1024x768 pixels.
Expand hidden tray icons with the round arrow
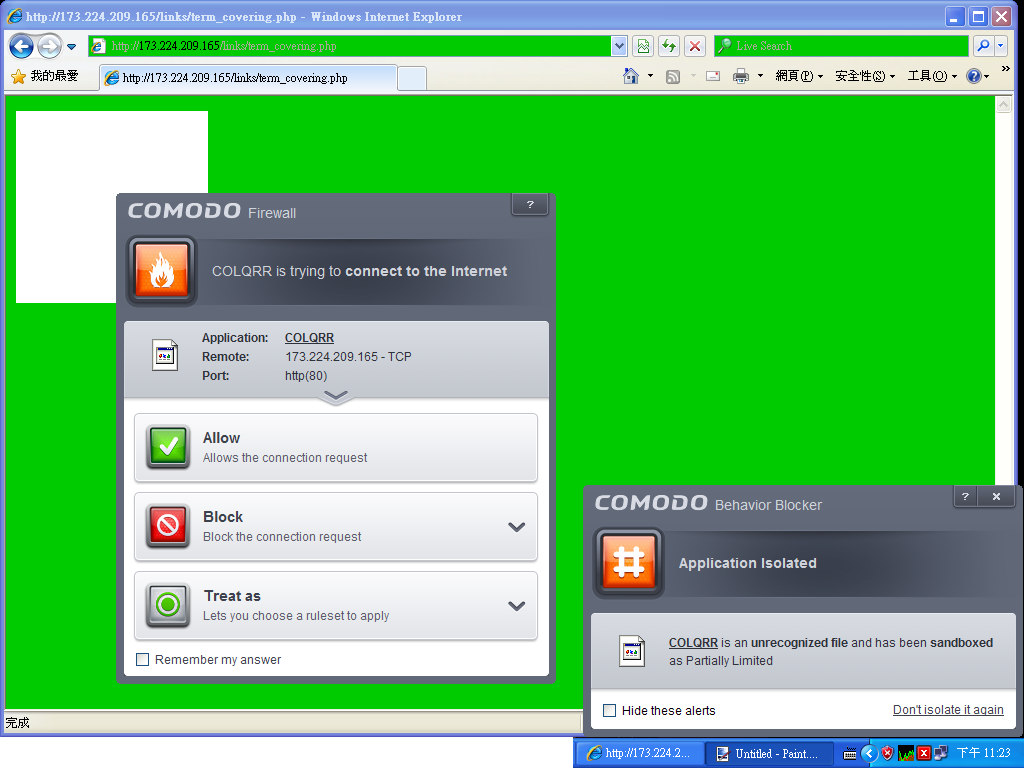[869, 754]
